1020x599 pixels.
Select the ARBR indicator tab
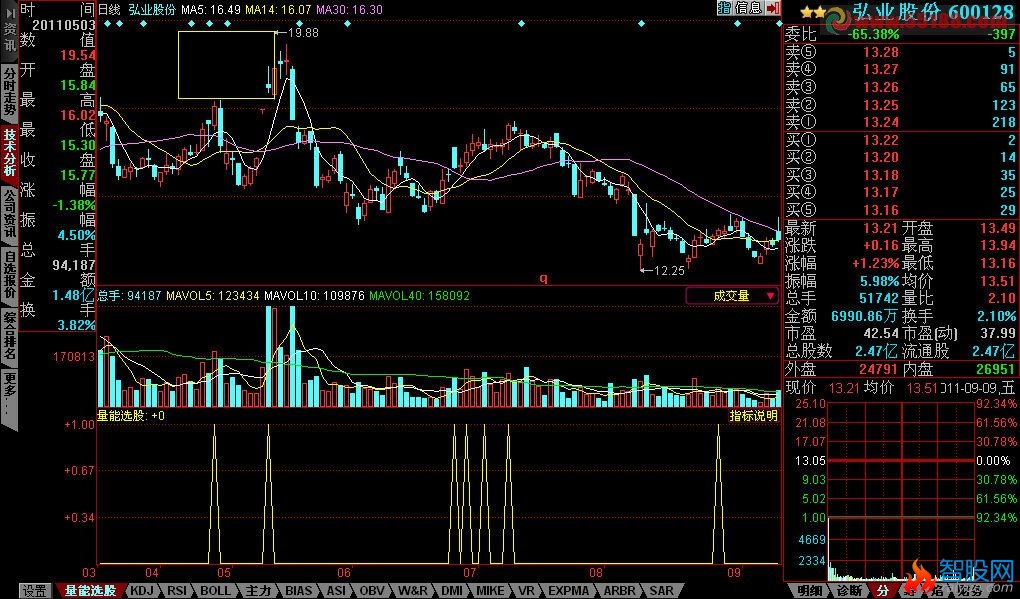pos(620,591)
